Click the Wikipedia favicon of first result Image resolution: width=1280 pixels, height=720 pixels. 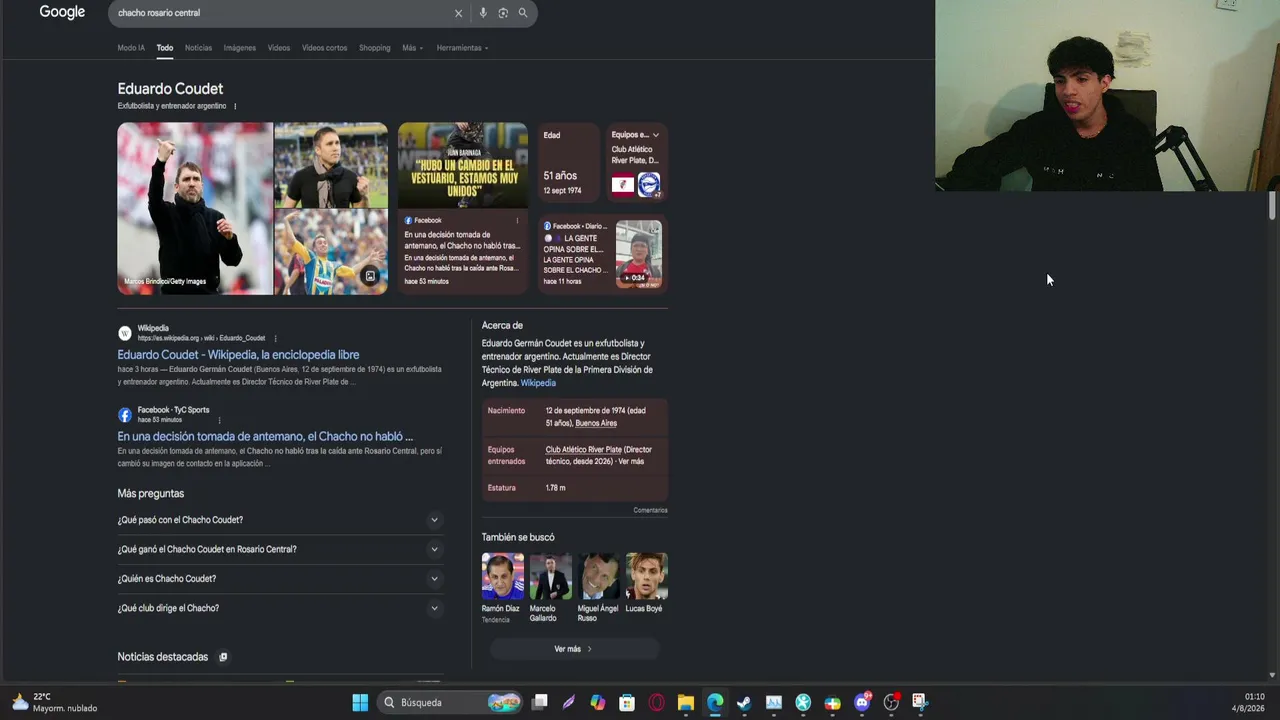click(125, 333)
